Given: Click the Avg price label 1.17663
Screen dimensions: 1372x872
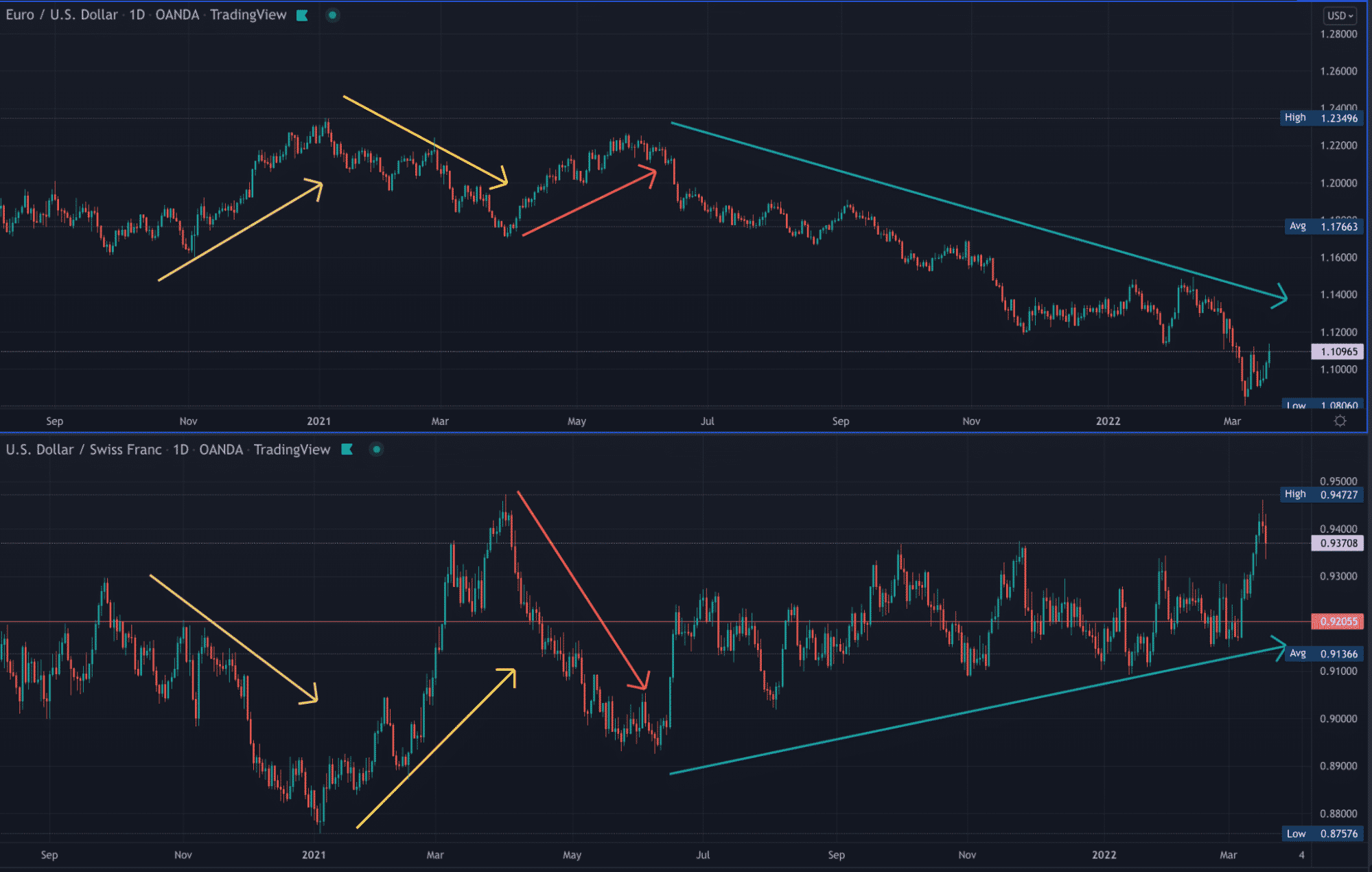Looking at the screenshot, I should pyautogui.click(x=1323, y=227).
